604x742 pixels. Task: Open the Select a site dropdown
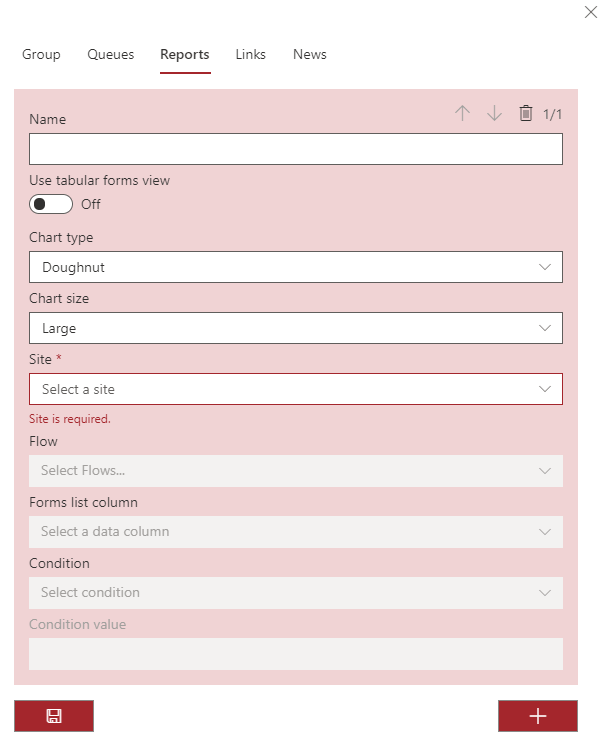pyautogui.click(x=296, y=389)
